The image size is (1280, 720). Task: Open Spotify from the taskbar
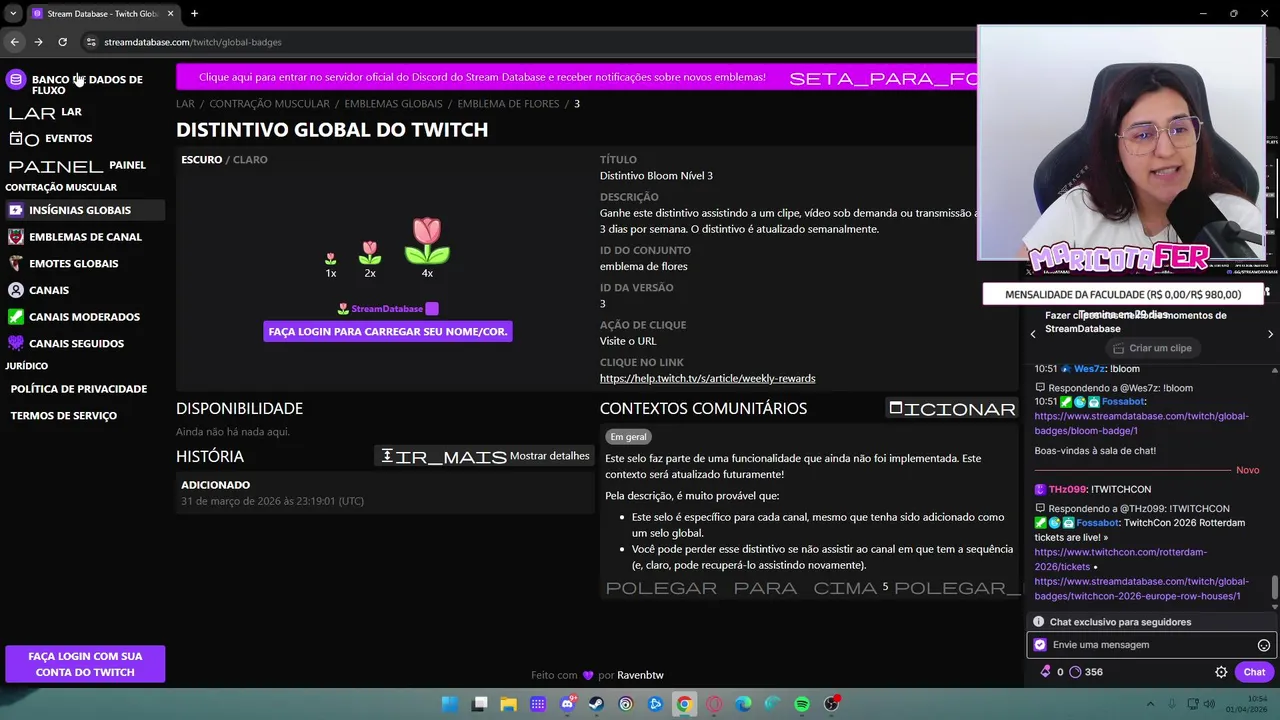[x=802, y=704]
